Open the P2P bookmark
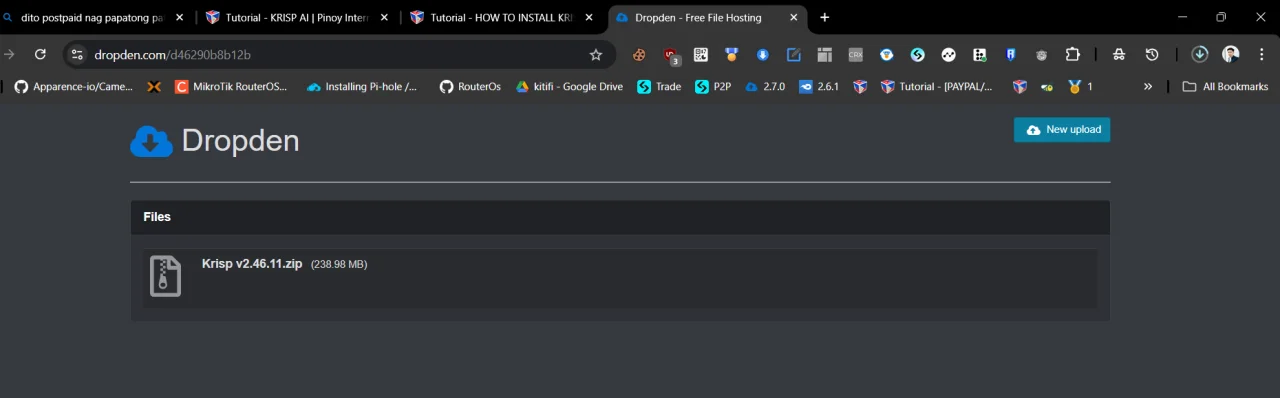 (714, 87)
